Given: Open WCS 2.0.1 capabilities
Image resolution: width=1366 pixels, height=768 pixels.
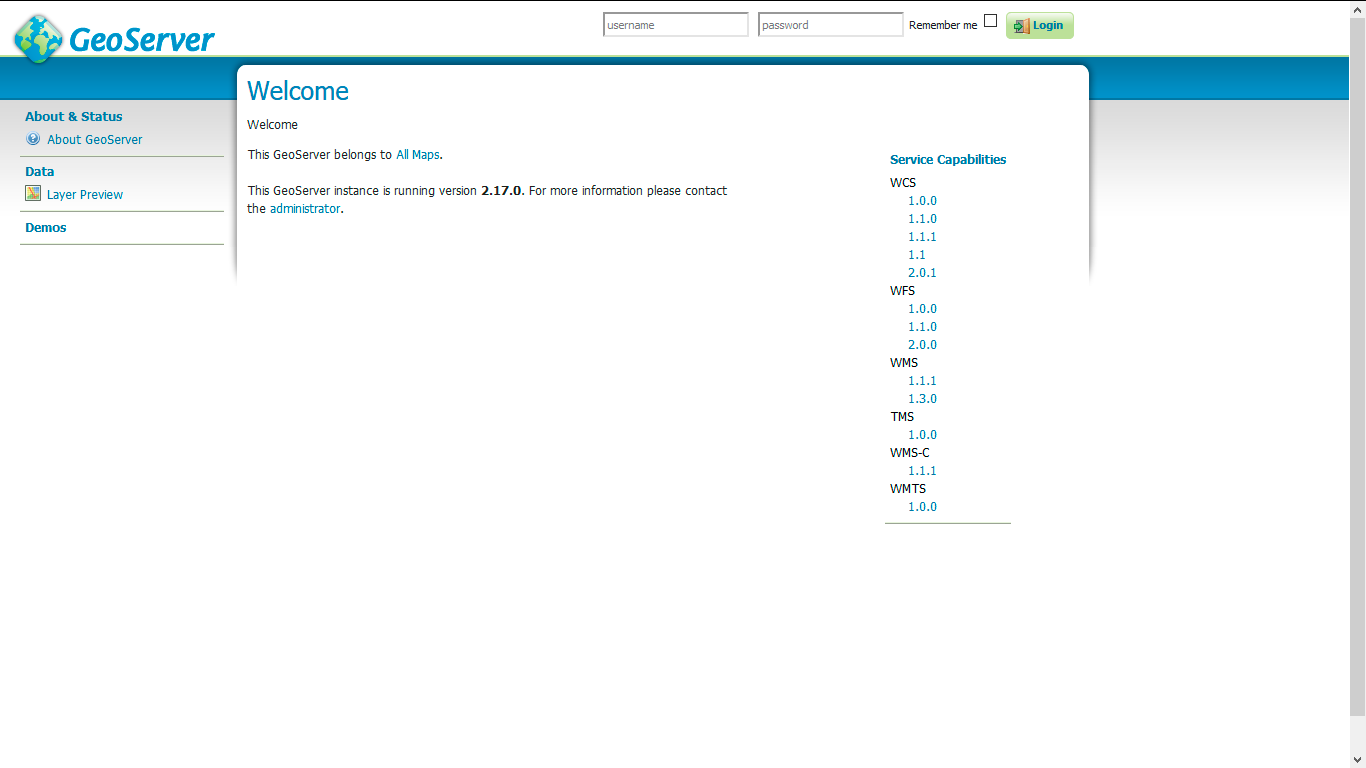Looking at the screenshot, I should 922,273.
